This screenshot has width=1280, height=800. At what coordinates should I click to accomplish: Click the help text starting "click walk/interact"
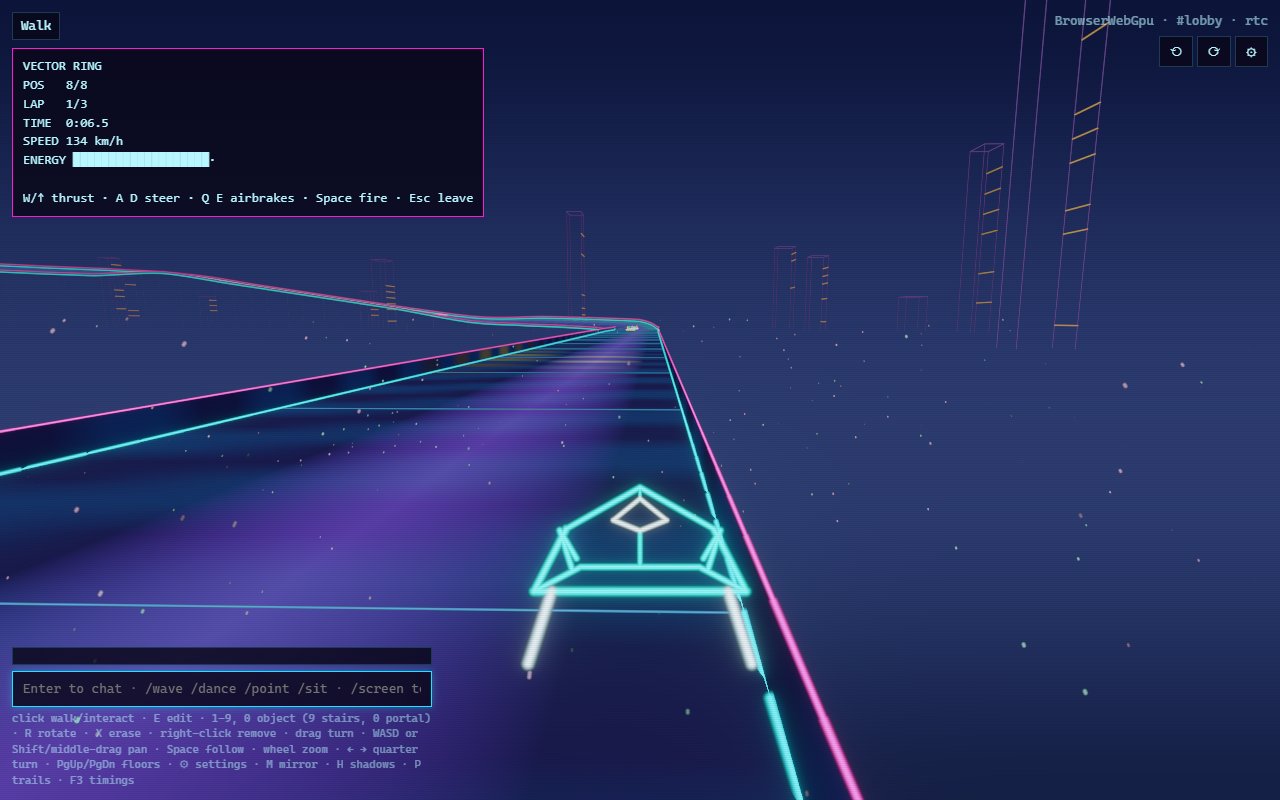[x=222, y=749]
